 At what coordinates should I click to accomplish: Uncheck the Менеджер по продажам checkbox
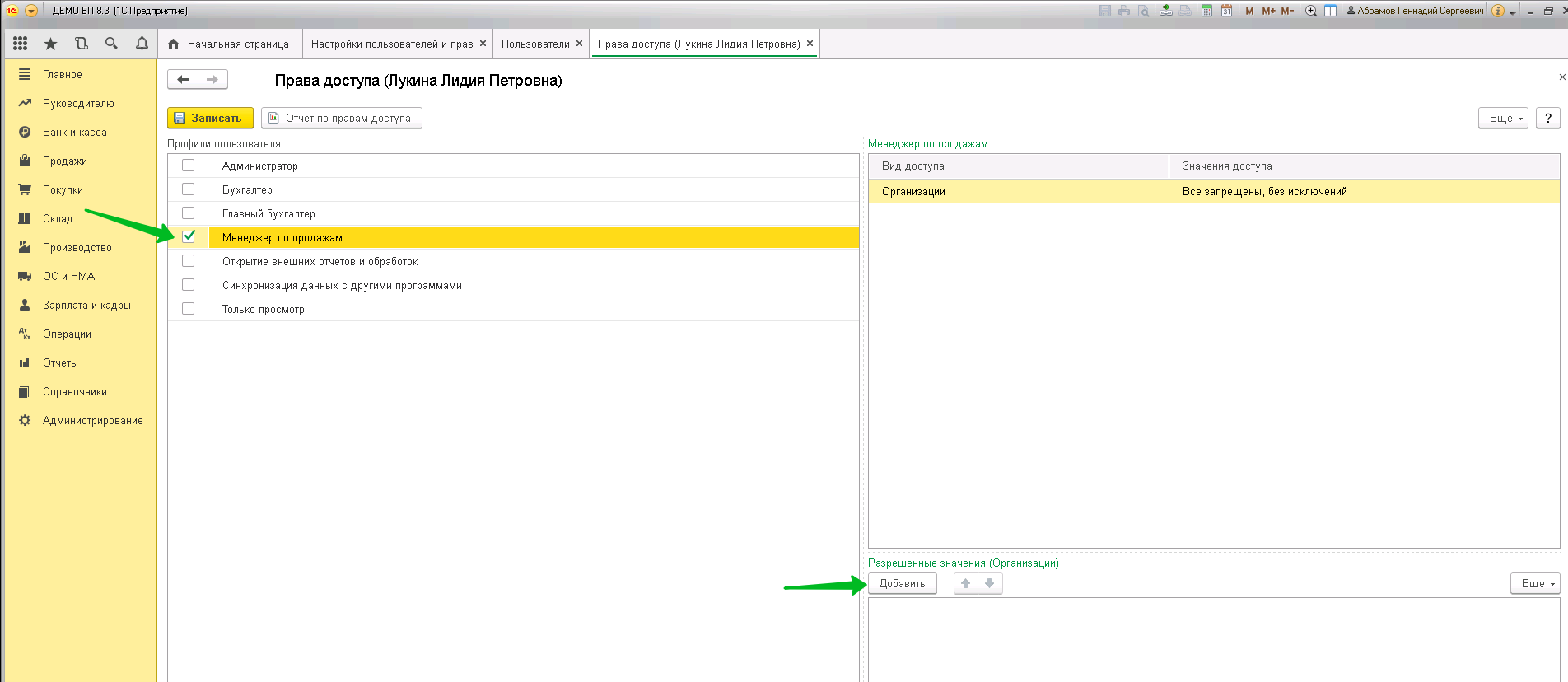[189, 237]
